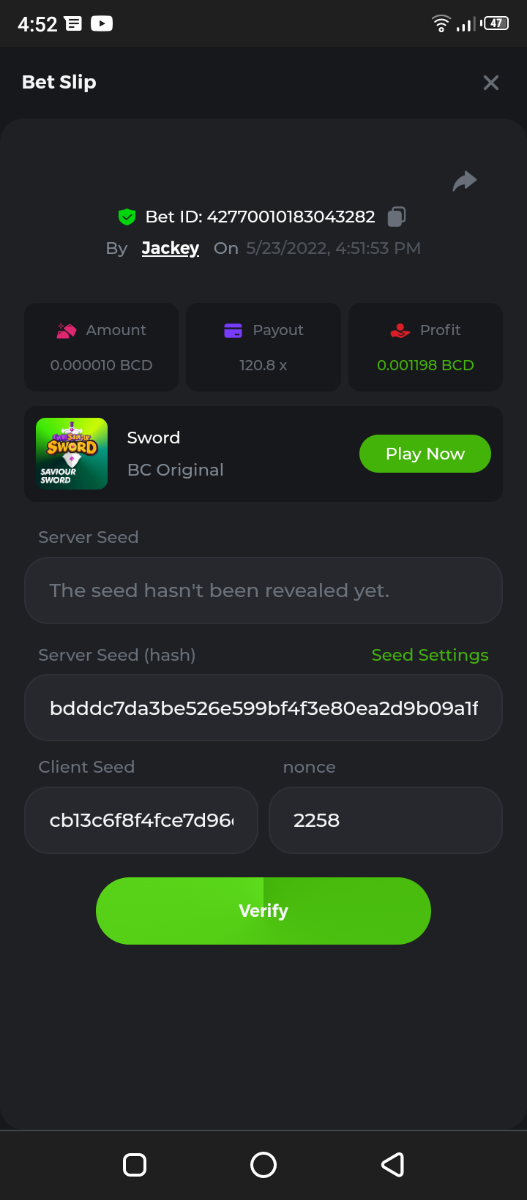Click the Play Now button
The height and width of the screenshot is (1200, 527).
(425, 453)
